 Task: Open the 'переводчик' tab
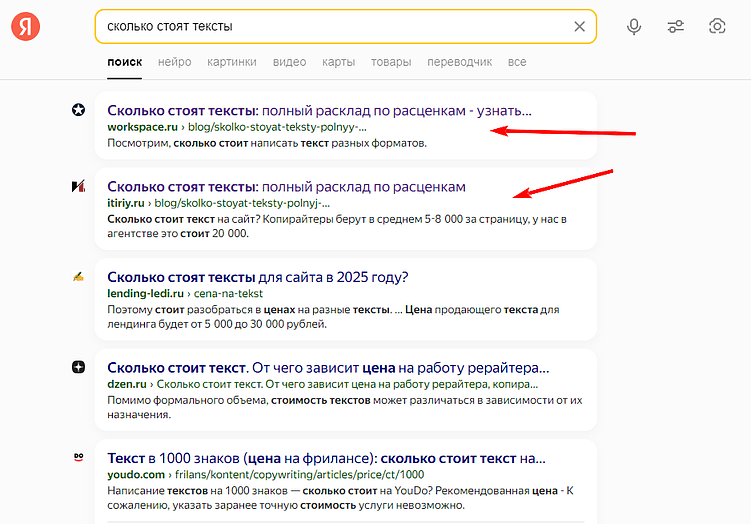[x=459, y=62]
